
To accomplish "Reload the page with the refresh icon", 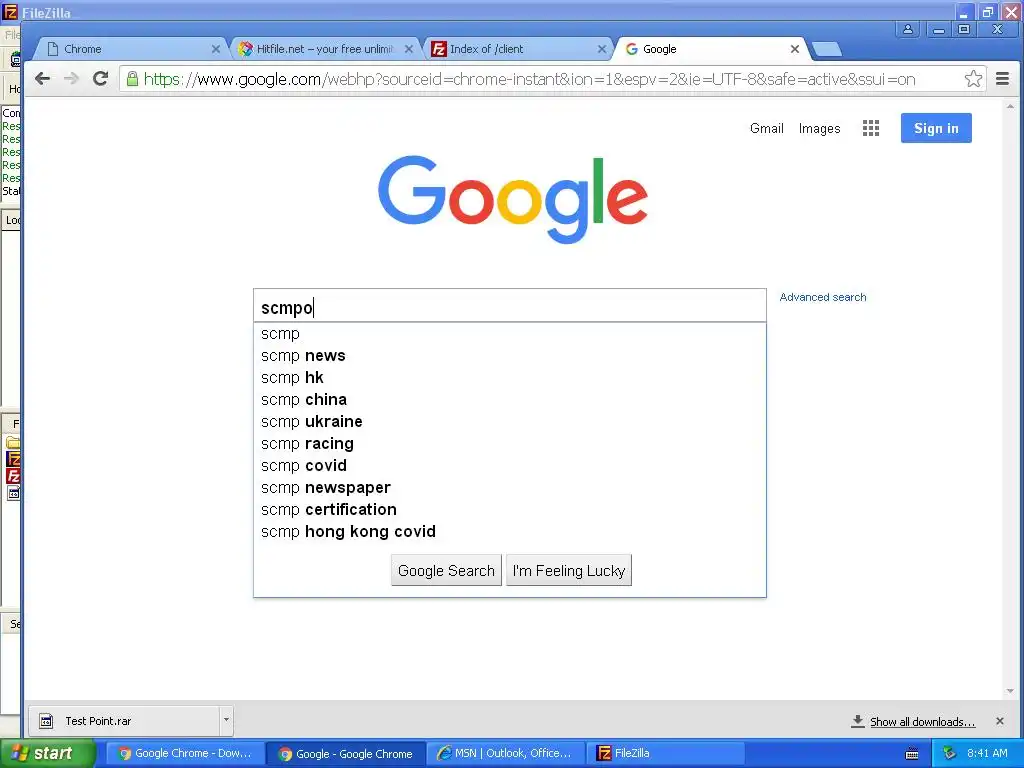I will tap(100, 79).
